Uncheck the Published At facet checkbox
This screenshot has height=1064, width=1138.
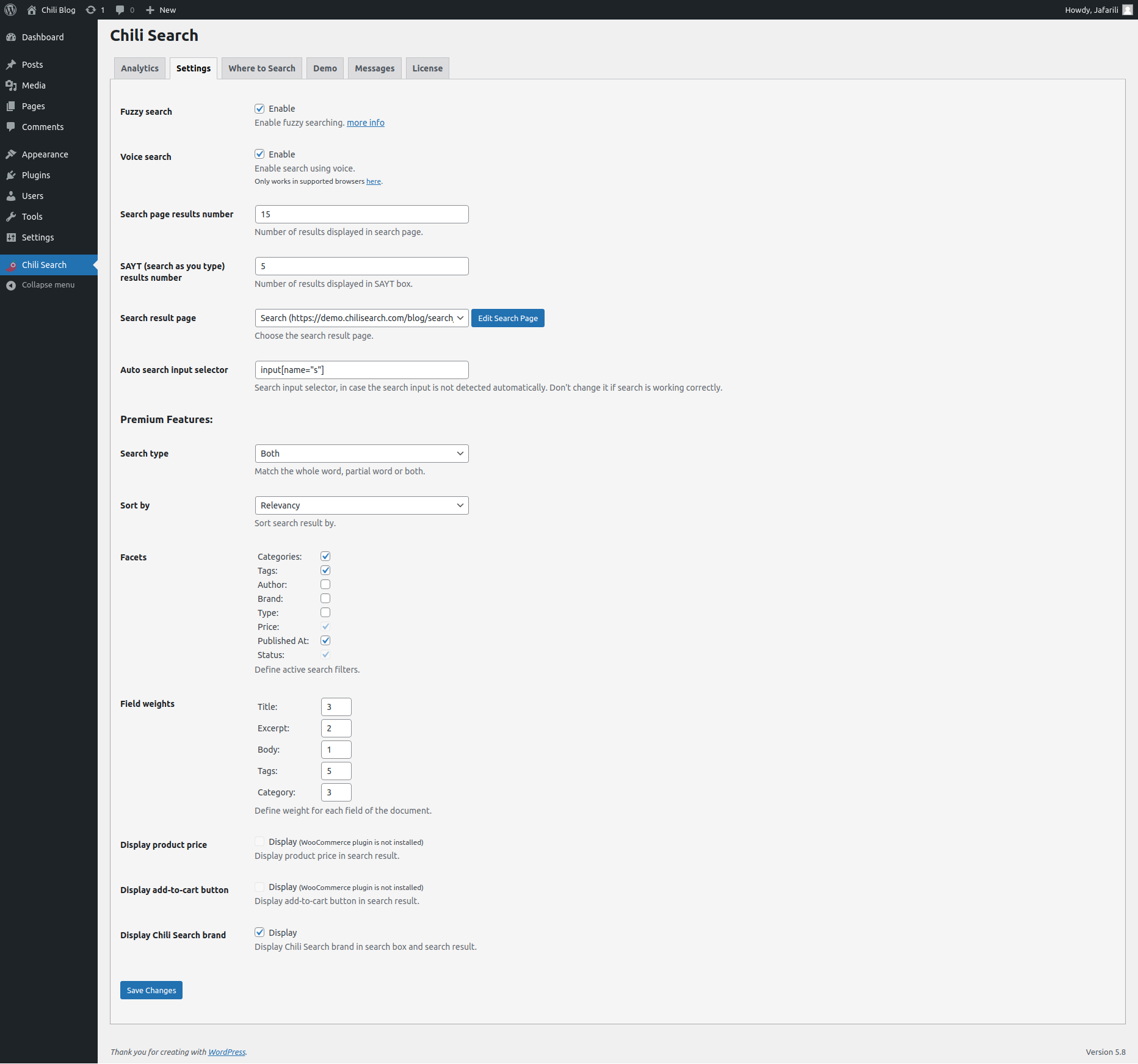[325, 640]
